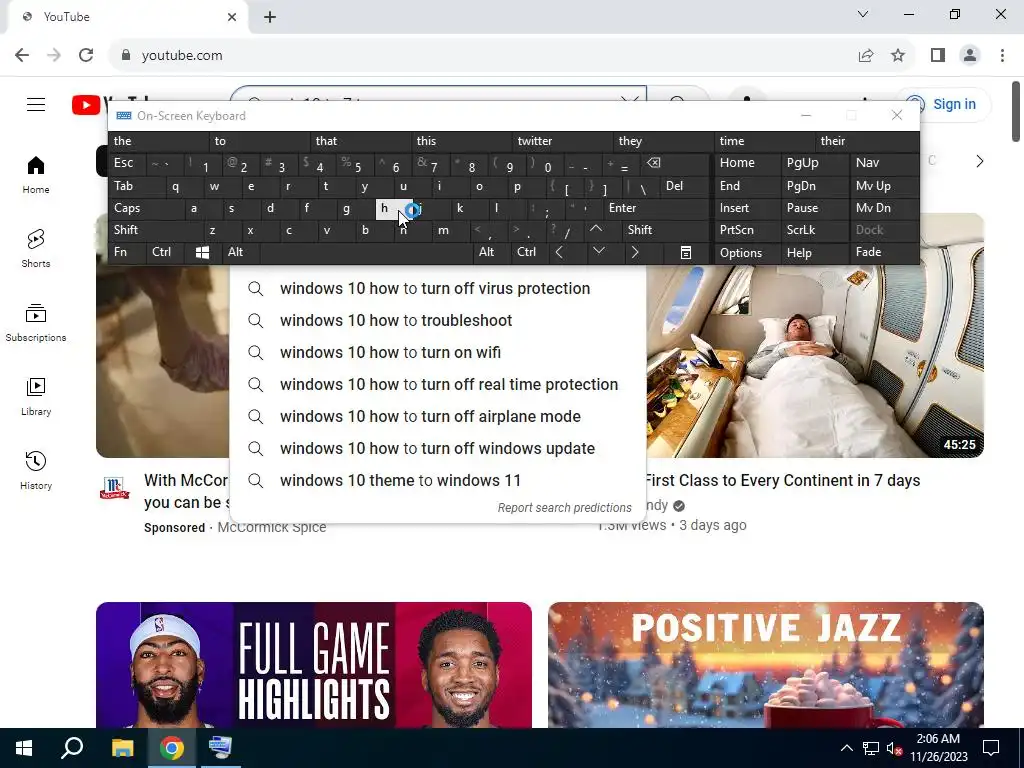Insert word prediction 'twitter'

pyautogui.click(x=563, y=141)
